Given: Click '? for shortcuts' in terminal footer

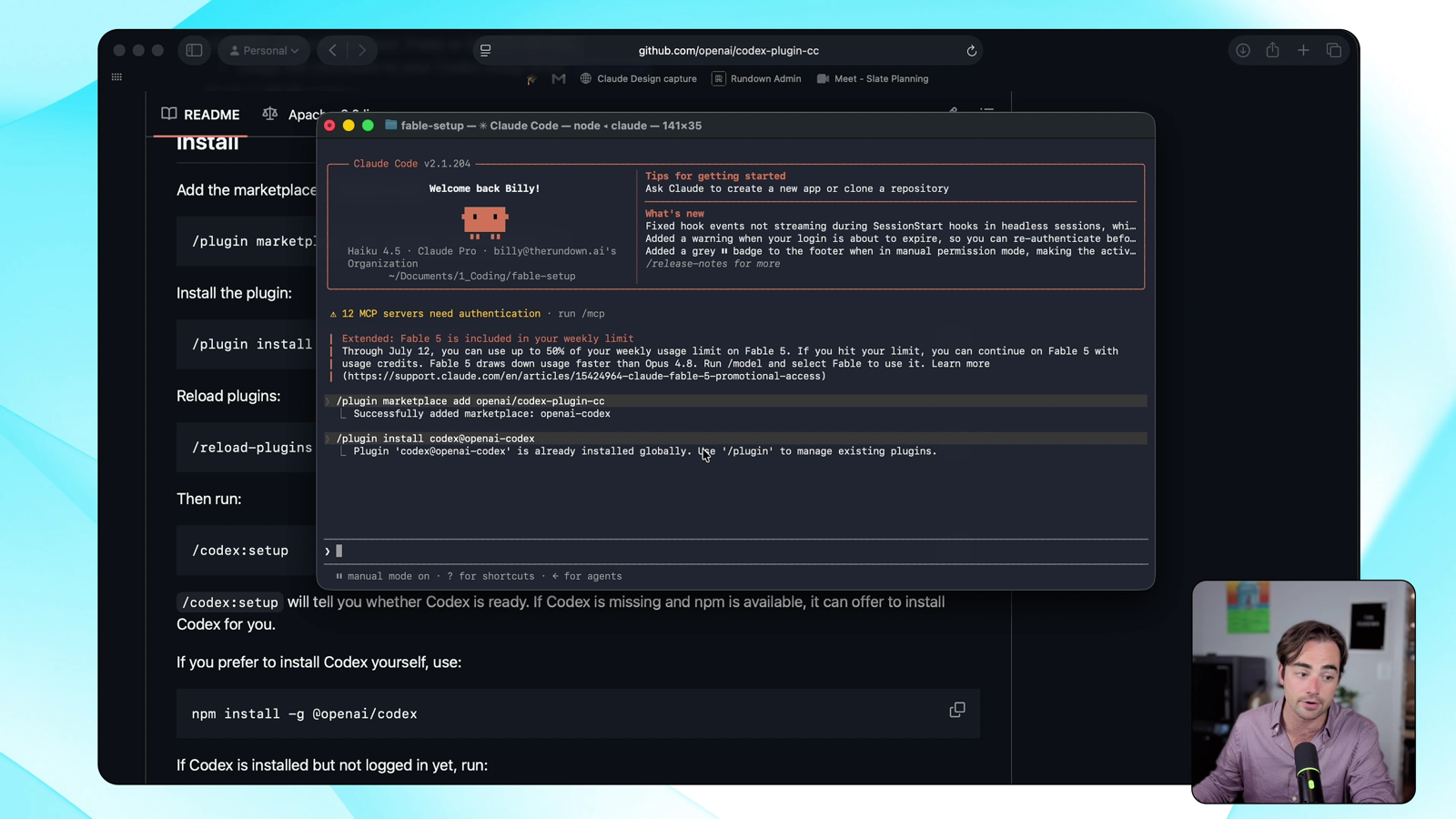Looking at the screenshot, I should tap(490, 576).
